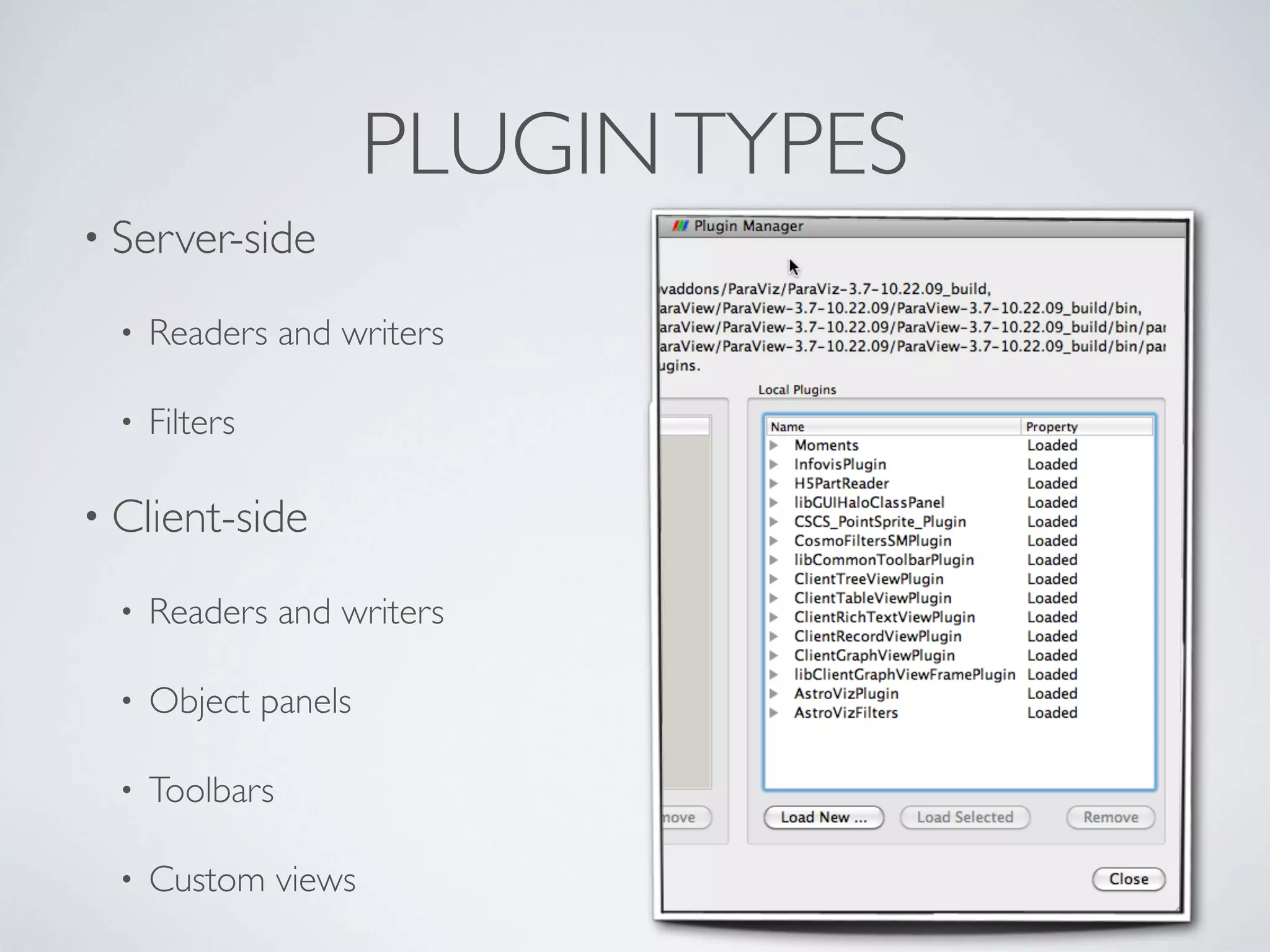
Task: Click the Load New ... button
Action: click(x=824, y=818)
